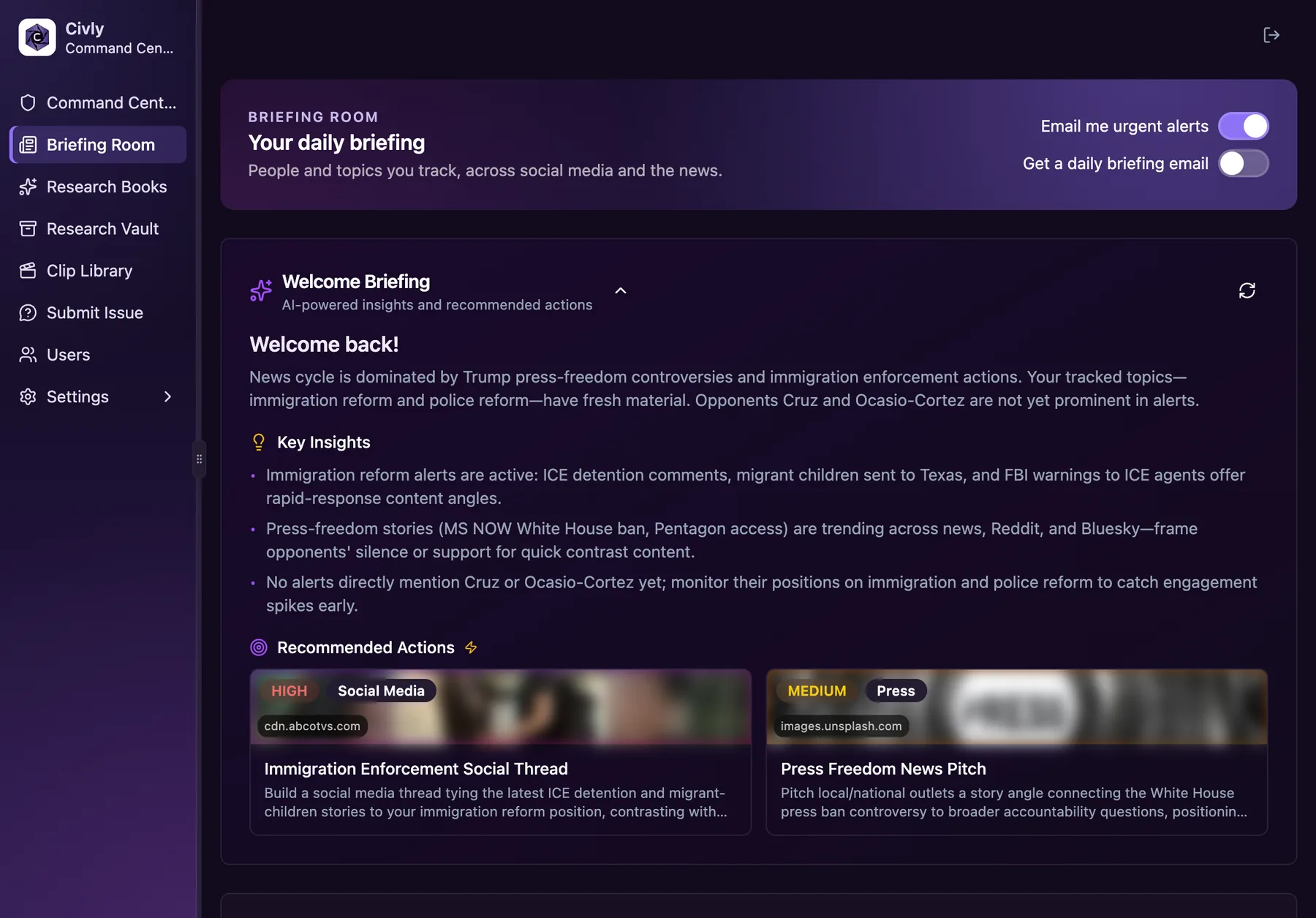Enable the Get a daily briefing email switch
This screenshot has height=918, width=1316.
pyautogui.click(x=1244, y=163)
